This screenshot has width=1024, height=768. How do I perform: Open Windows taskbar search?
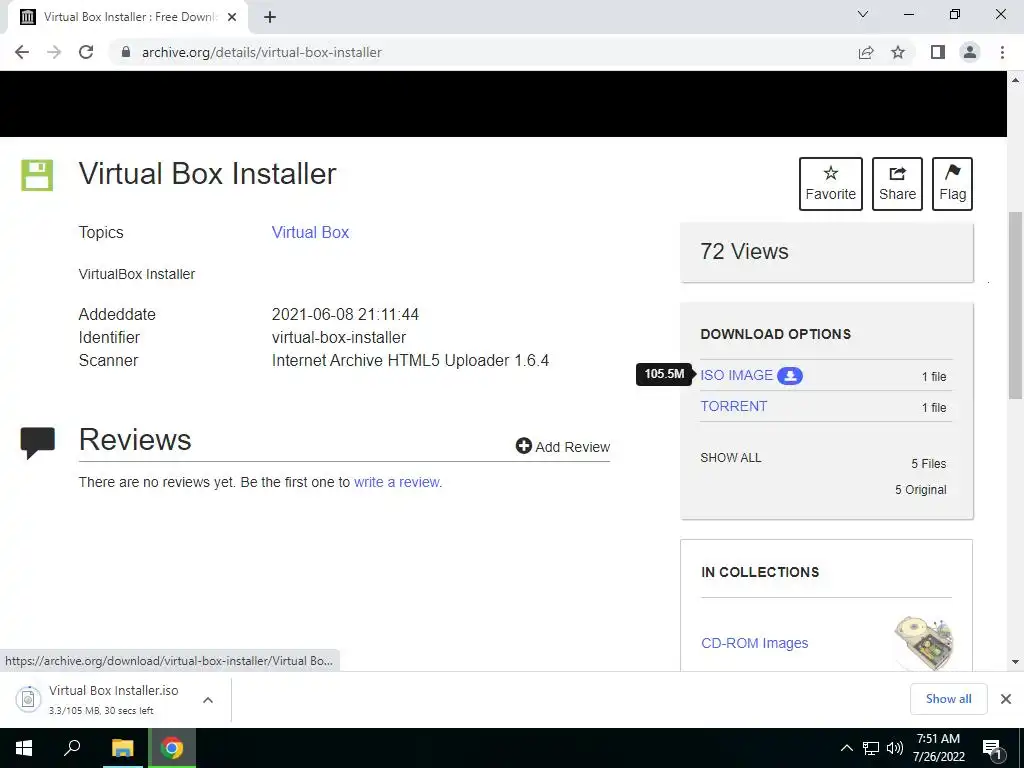pos(72,748)
